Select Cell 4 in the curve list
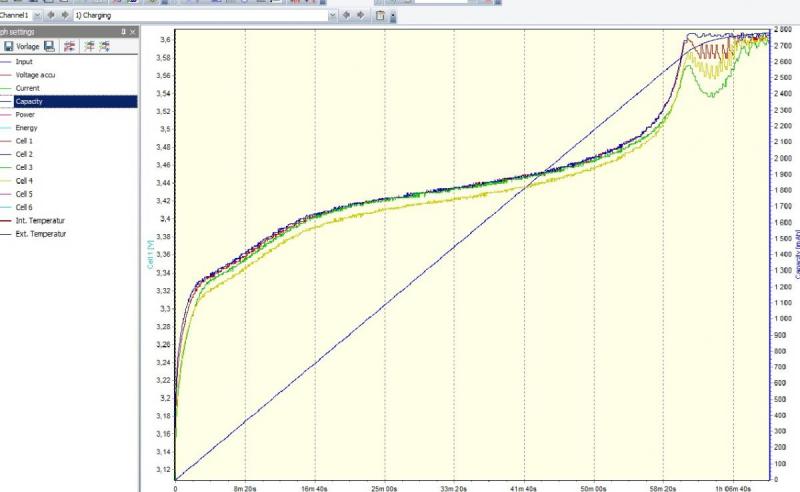The image size is (800, 492). (x=25, y=180)
